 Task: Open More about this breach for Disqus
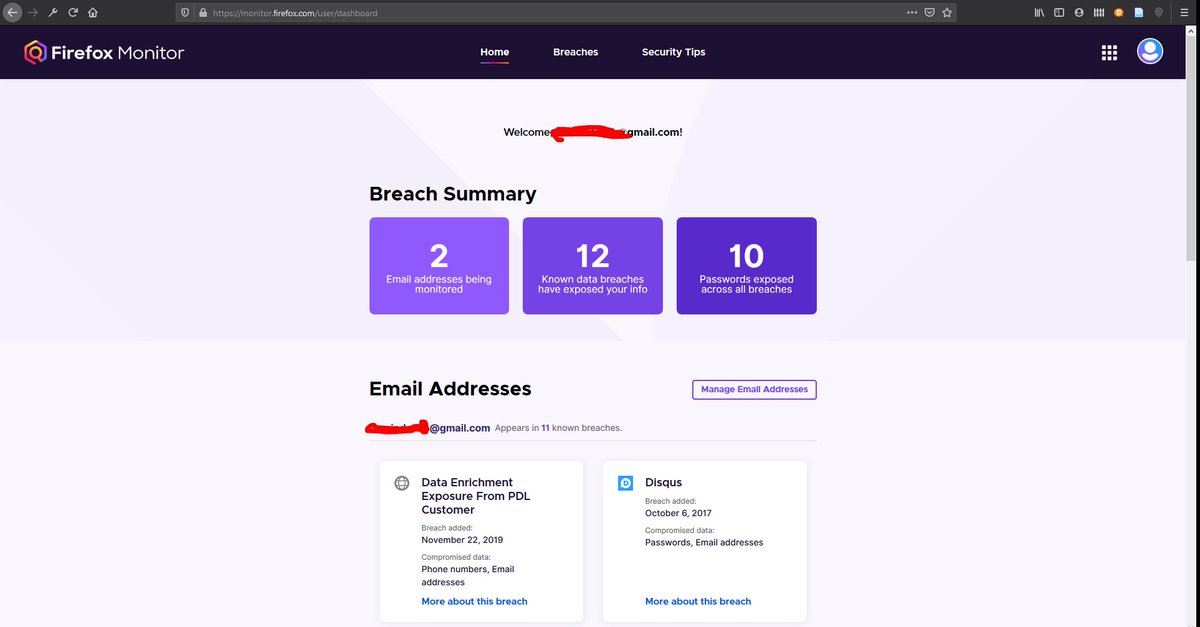click(x=697, y=601)
